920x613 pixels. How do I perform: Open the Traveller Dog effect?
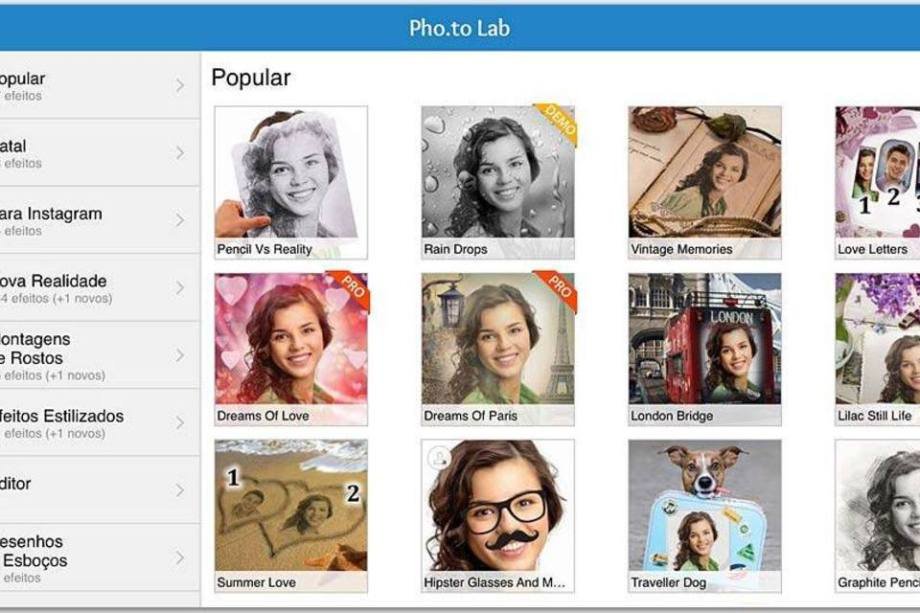pyautogui.click(x=705, y=516)
